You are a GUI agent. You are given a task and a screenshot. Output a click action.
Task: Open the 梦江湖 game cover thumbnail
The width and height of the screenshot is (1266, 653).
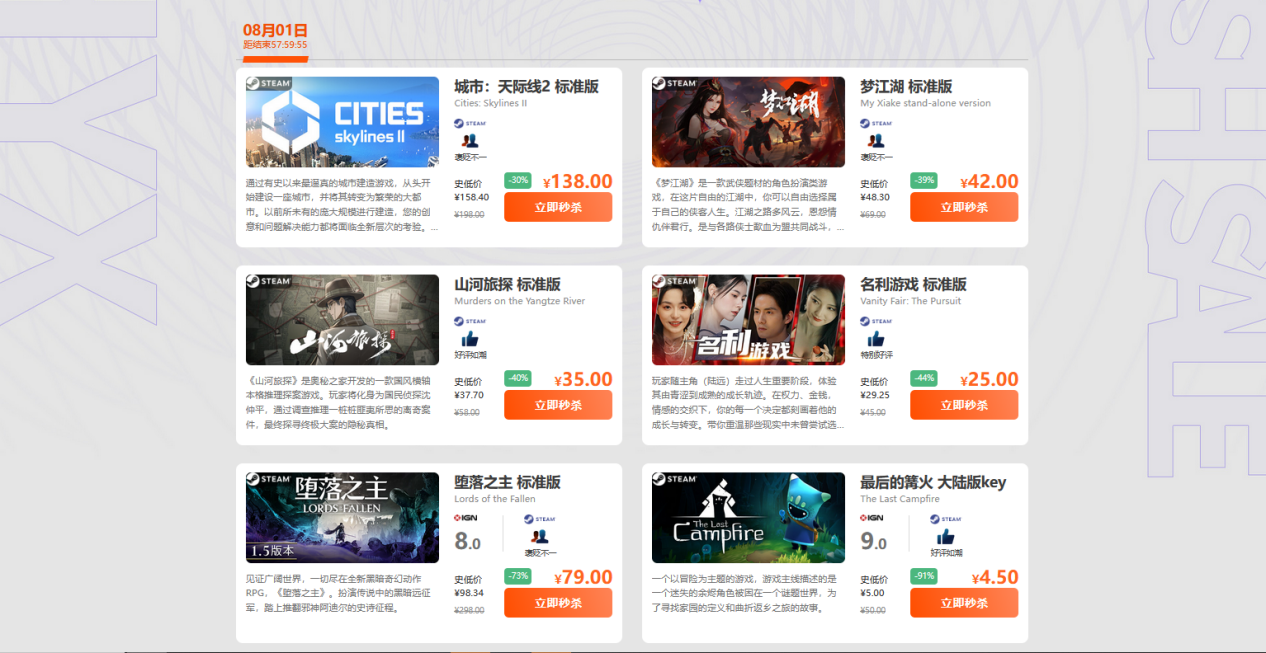pyautogui.click(x=748, y=122)
